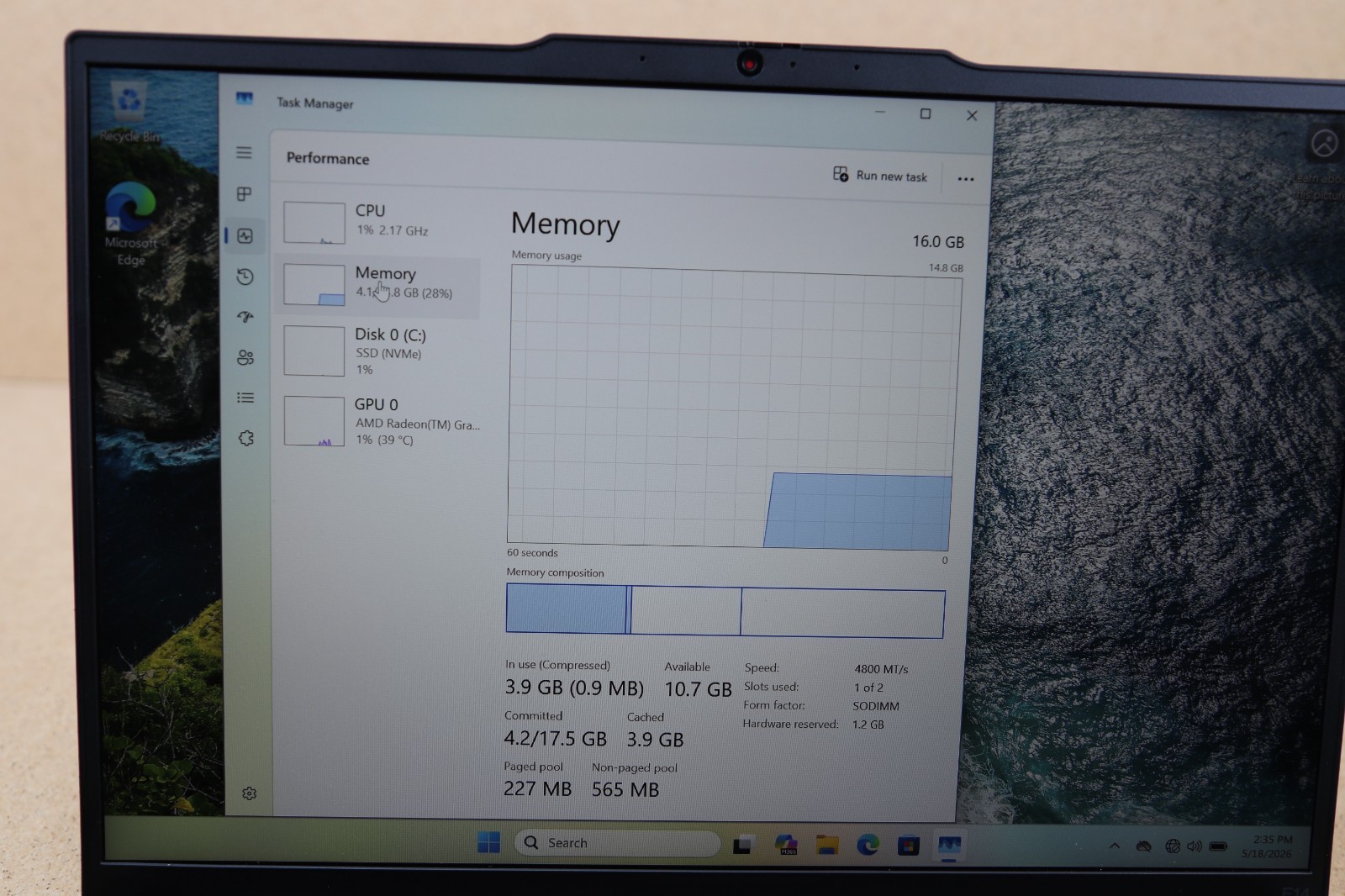
Task: Click Run new task
Action: tap(880, 175)
